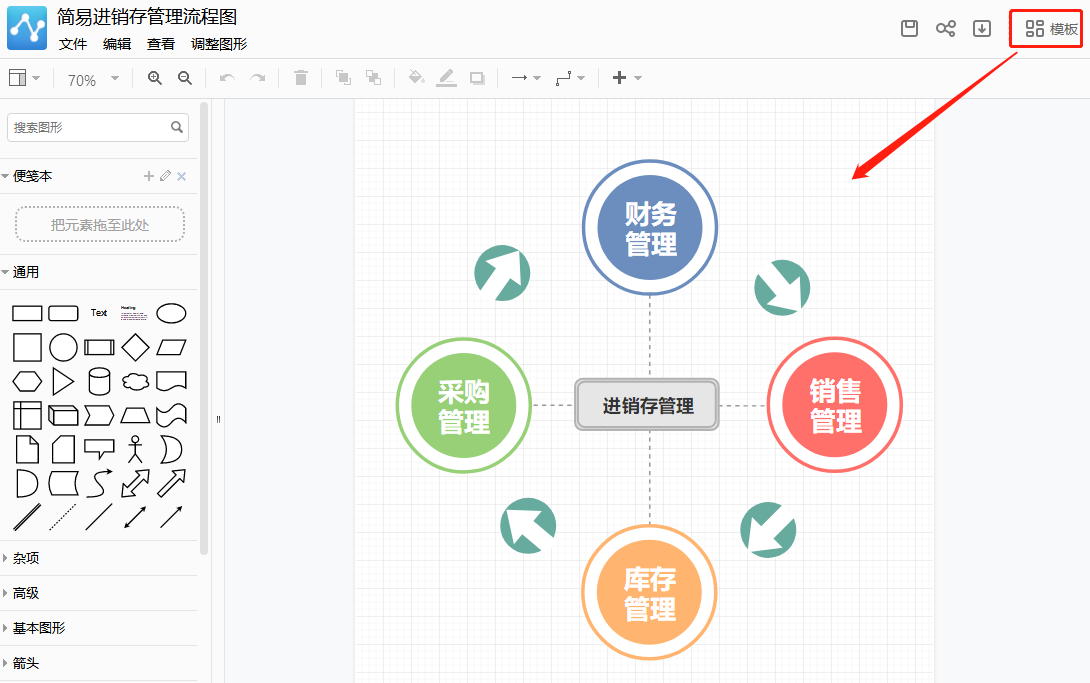Select the callout speech bubble shape

99,449
